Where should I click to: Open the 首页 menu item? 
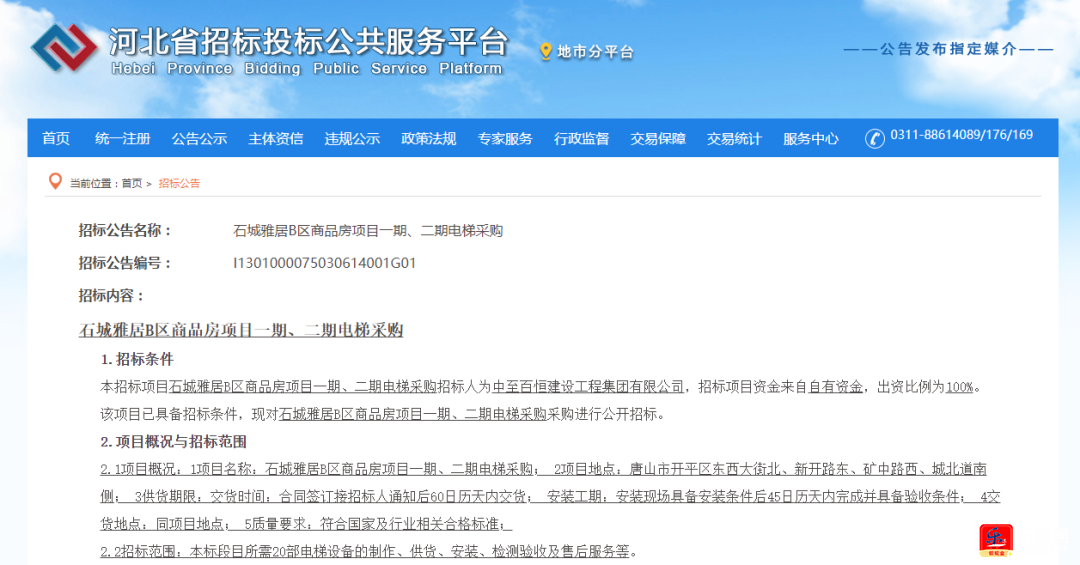click(56, 138)
